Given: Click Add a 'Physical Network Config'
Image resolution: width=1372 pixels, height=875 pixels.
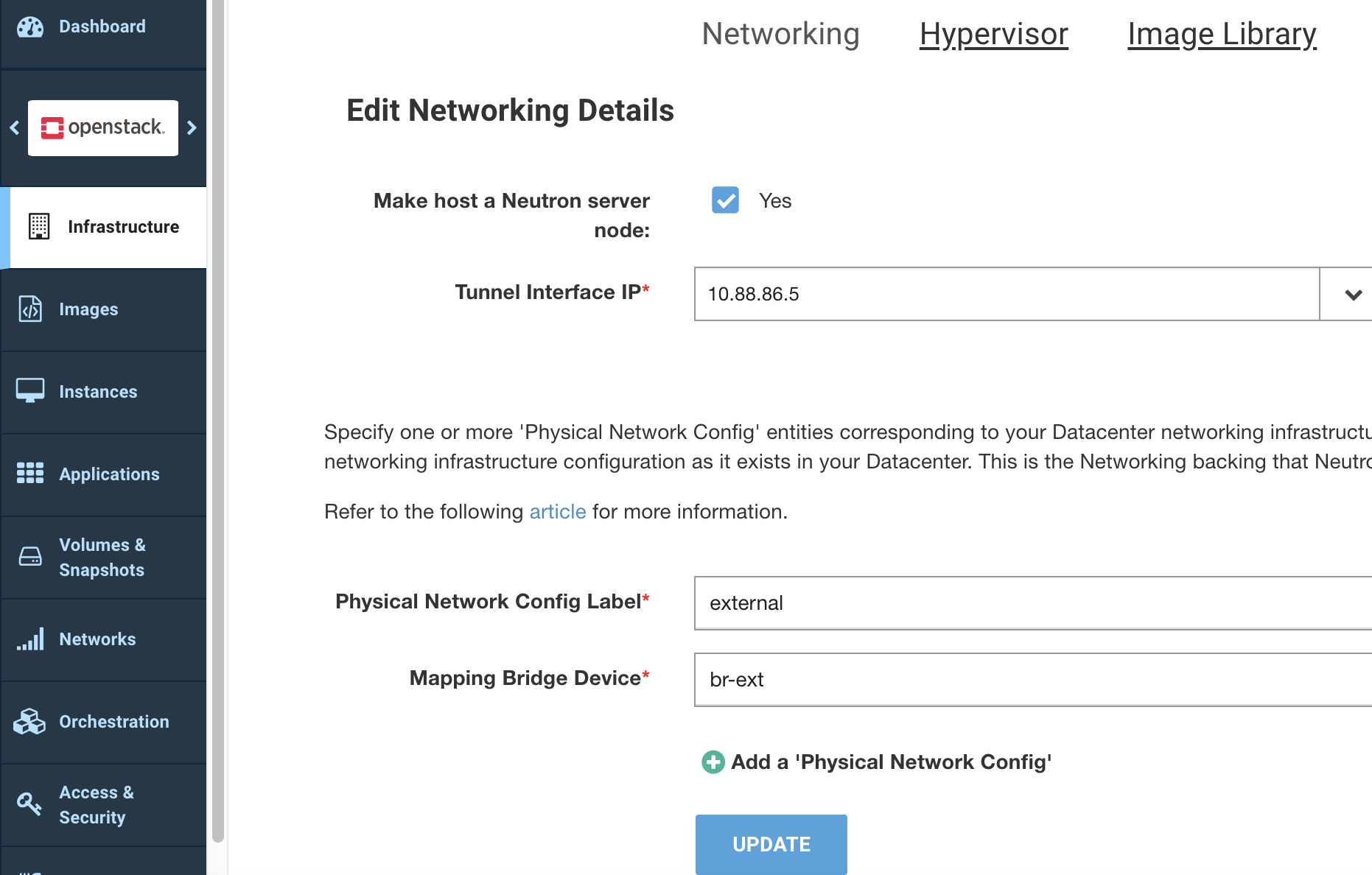Looking at the screenshot, I should [877, 762].
